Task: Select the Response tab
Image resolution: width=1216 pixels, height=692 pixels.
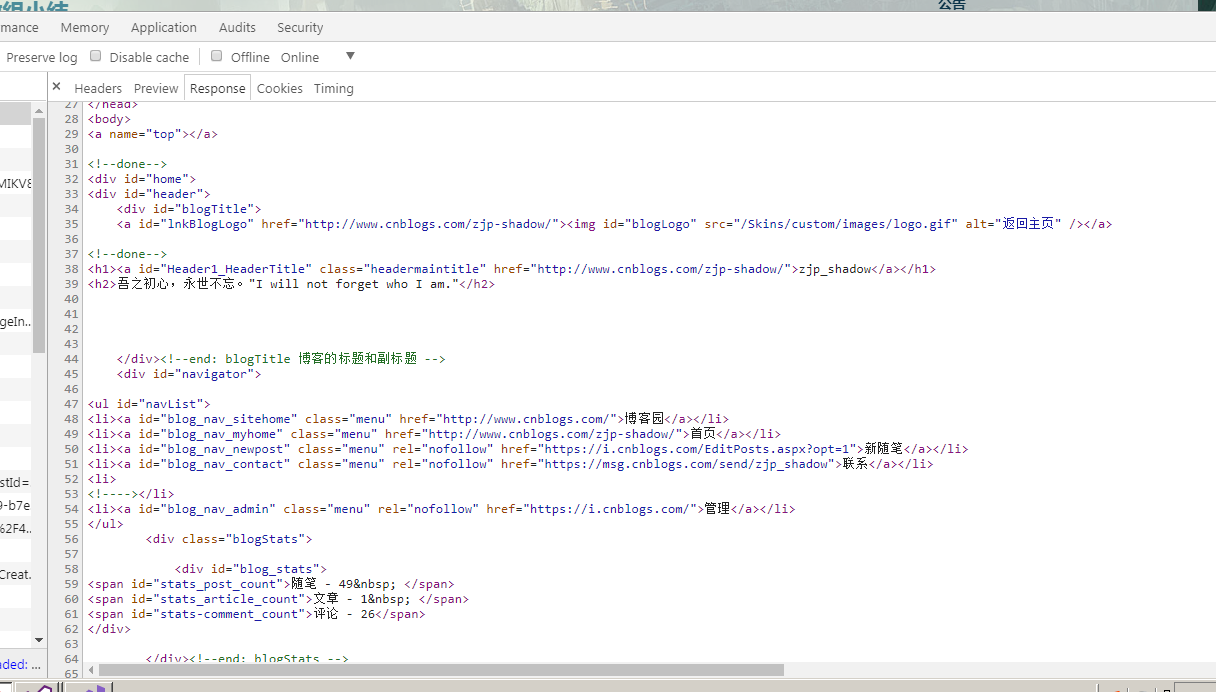Action: coord(217,88)
